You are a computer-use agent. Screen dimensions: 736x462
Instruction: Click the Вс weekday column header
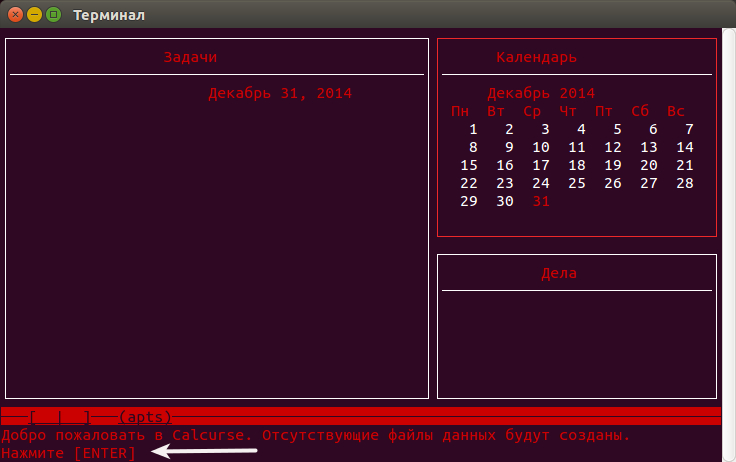pyautogui.click(x=676, y=111)
